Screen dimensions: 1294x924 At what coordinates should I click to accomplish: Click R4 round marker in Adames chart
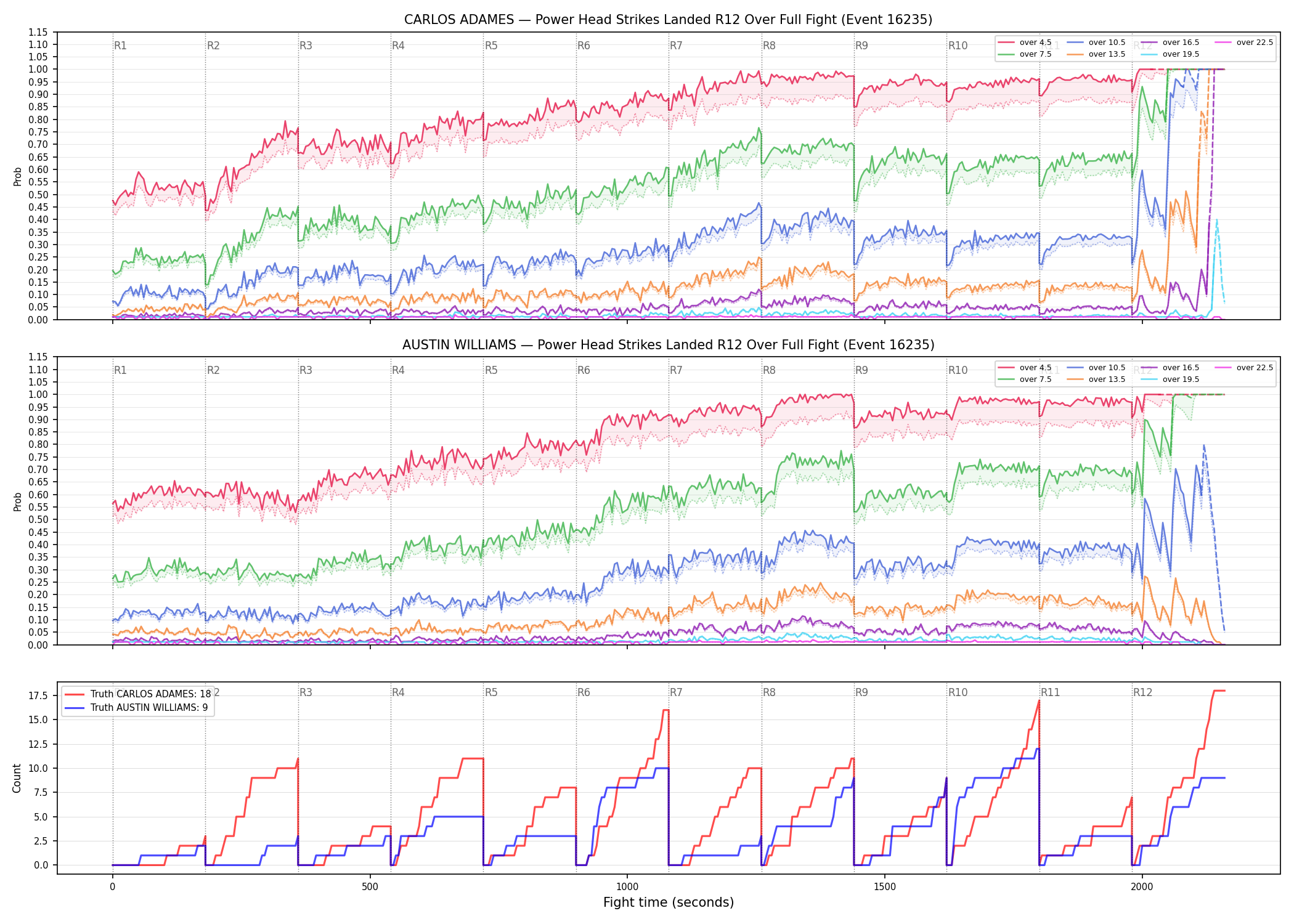[x=398, y=46]
